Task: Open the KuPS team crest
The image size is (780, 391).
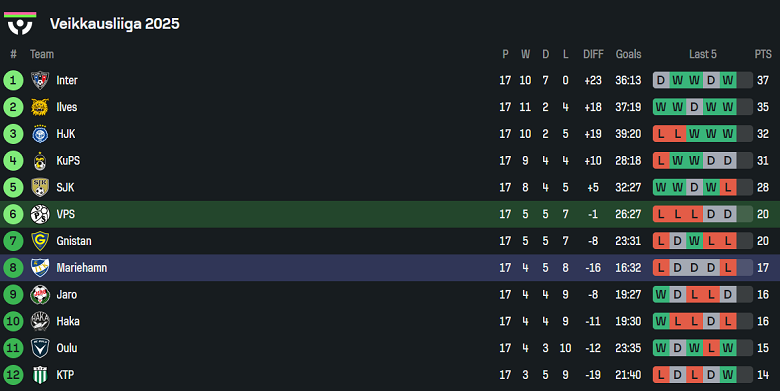Action: point(40,161)
